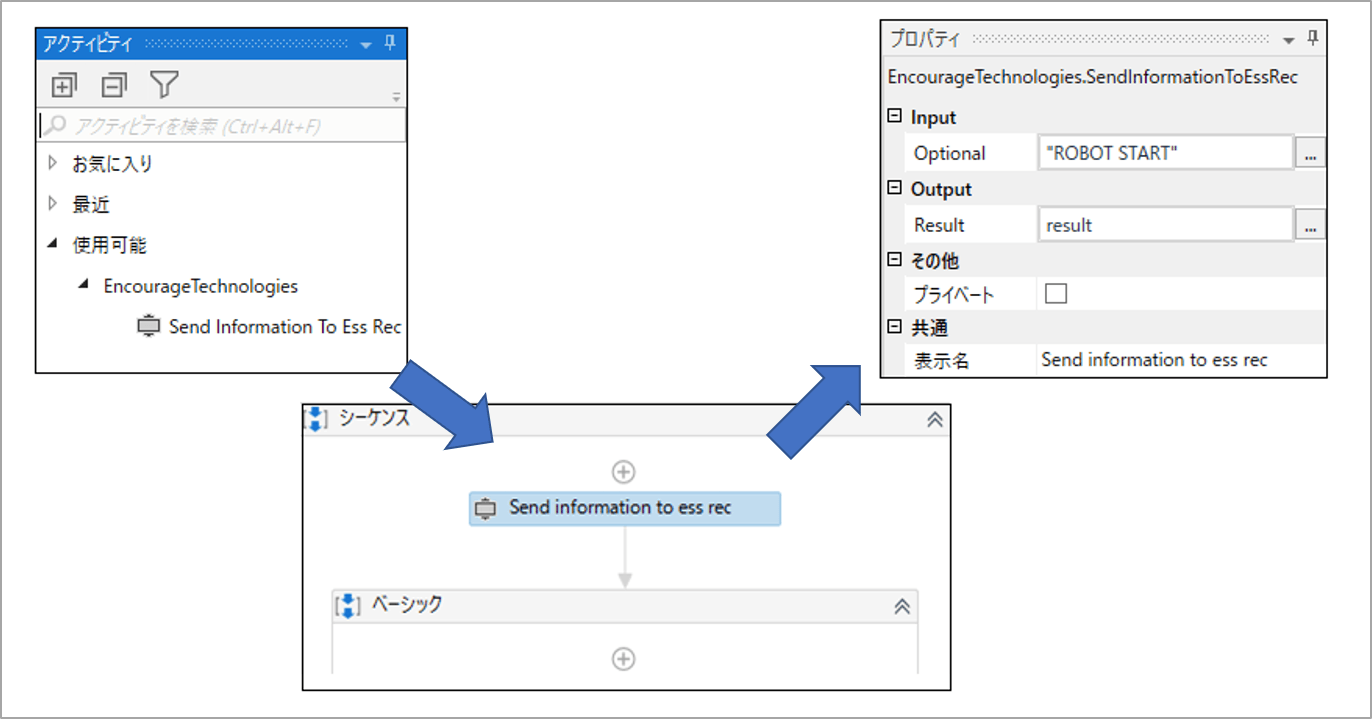Image resolution: width=1372 pixels, height=719 pixels.
Task: Collapse シーケンス using the double chevron
Action: click(x=933, y=419)
